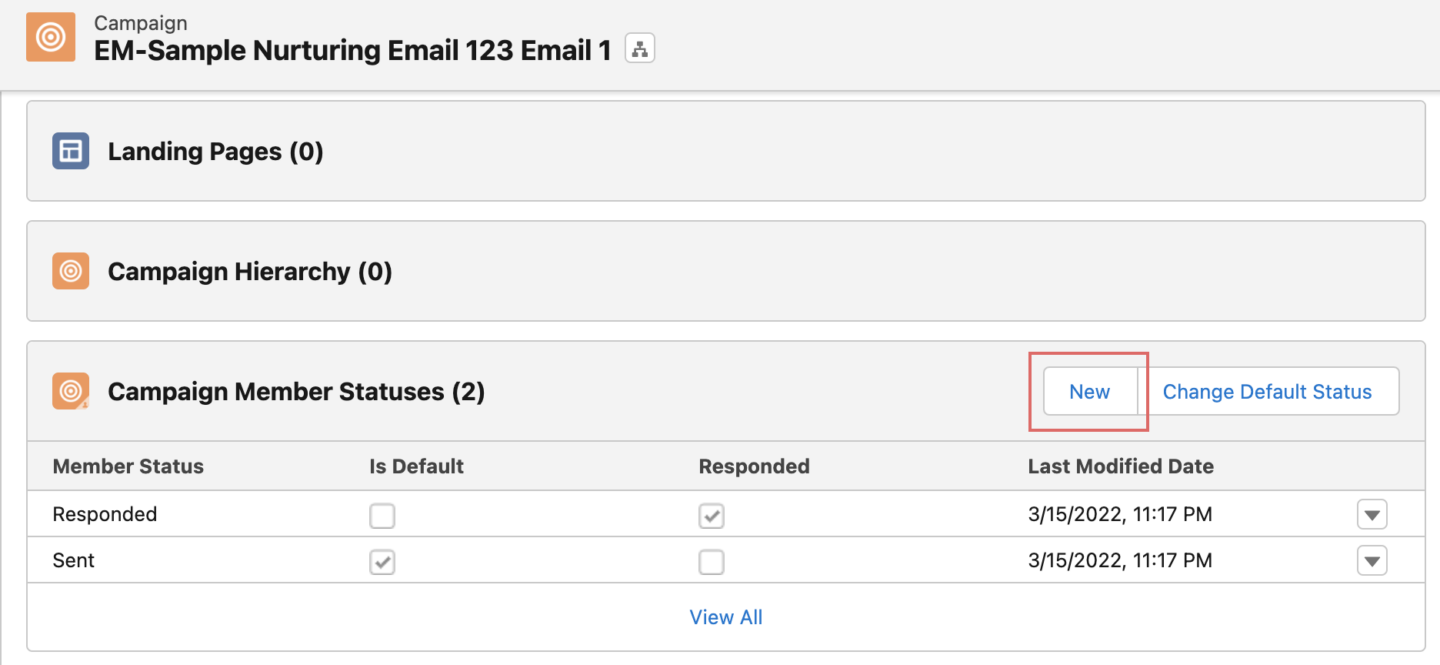1440x665 pixels.
Task: Click the New button for member statuses
Action: pos(1089,391)
